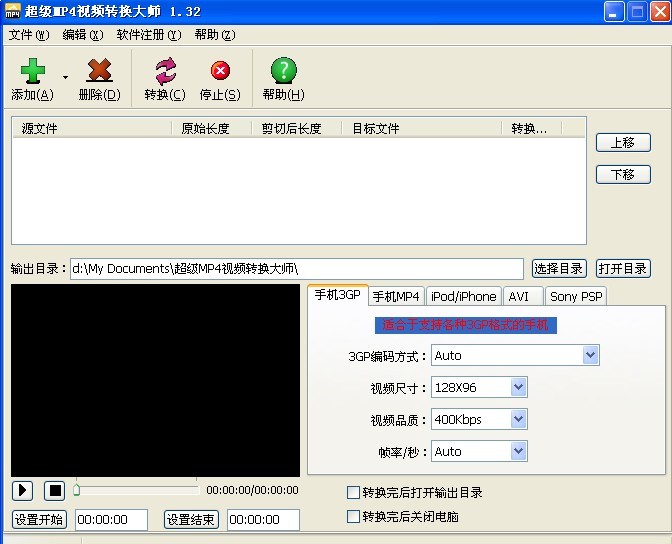Click the 上移 (move up) button
This screenshot has height=544, width=672.
pyautogui.click(x=623, y=142)
